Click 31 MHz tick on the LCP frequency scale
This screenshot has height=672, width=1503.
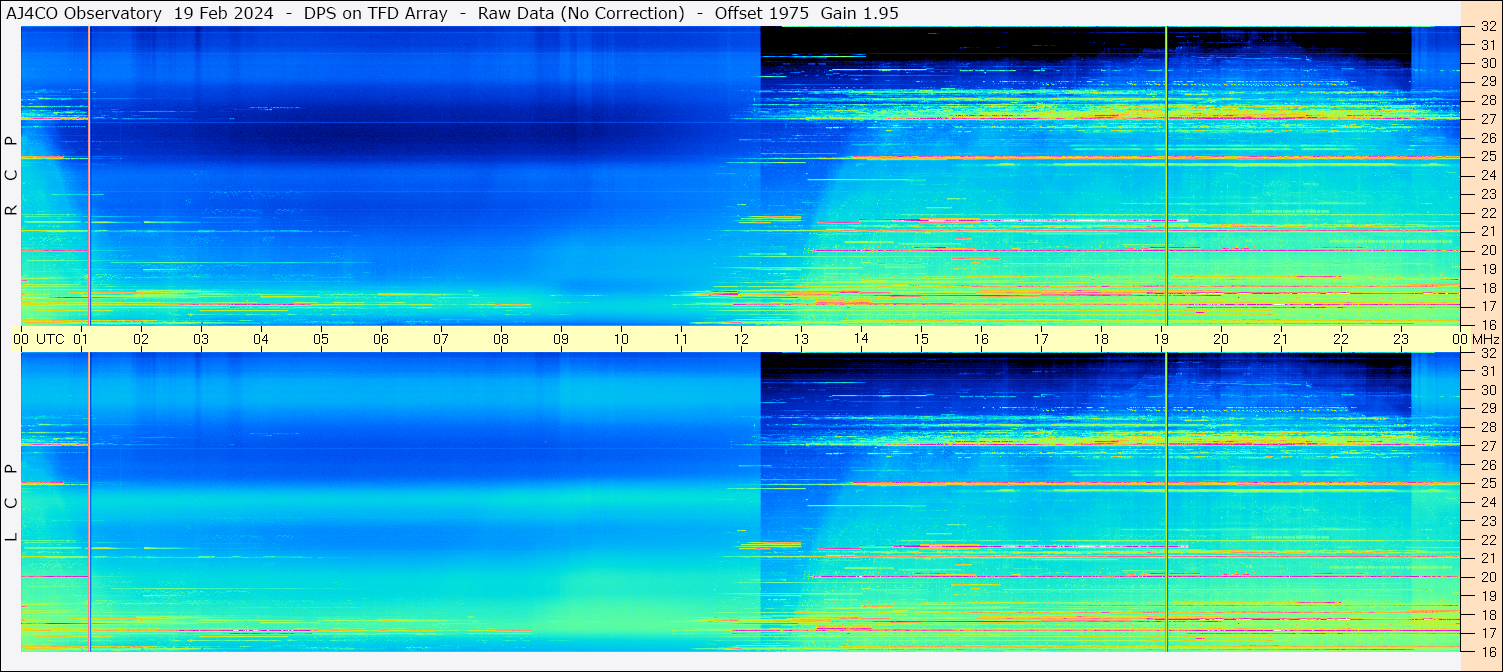coord(1487,371)
